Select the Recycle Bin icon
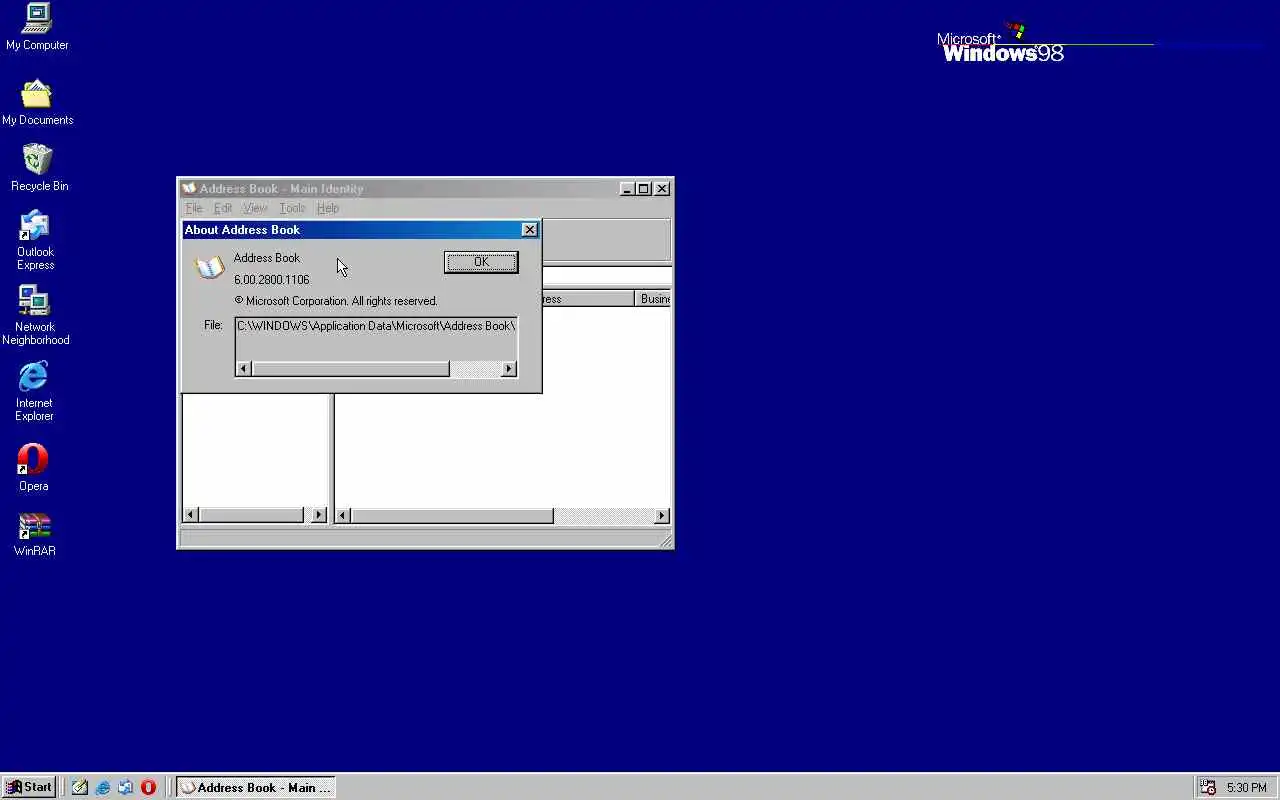This screenshot has width=1280, height=800. pyautogui.click(x=39, y=168)
